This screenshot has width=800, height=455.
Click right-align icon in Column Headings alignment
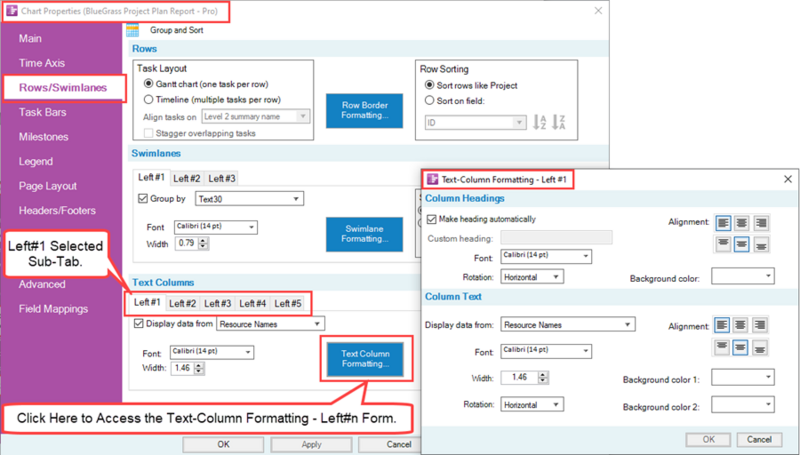(x=761, y=223)
